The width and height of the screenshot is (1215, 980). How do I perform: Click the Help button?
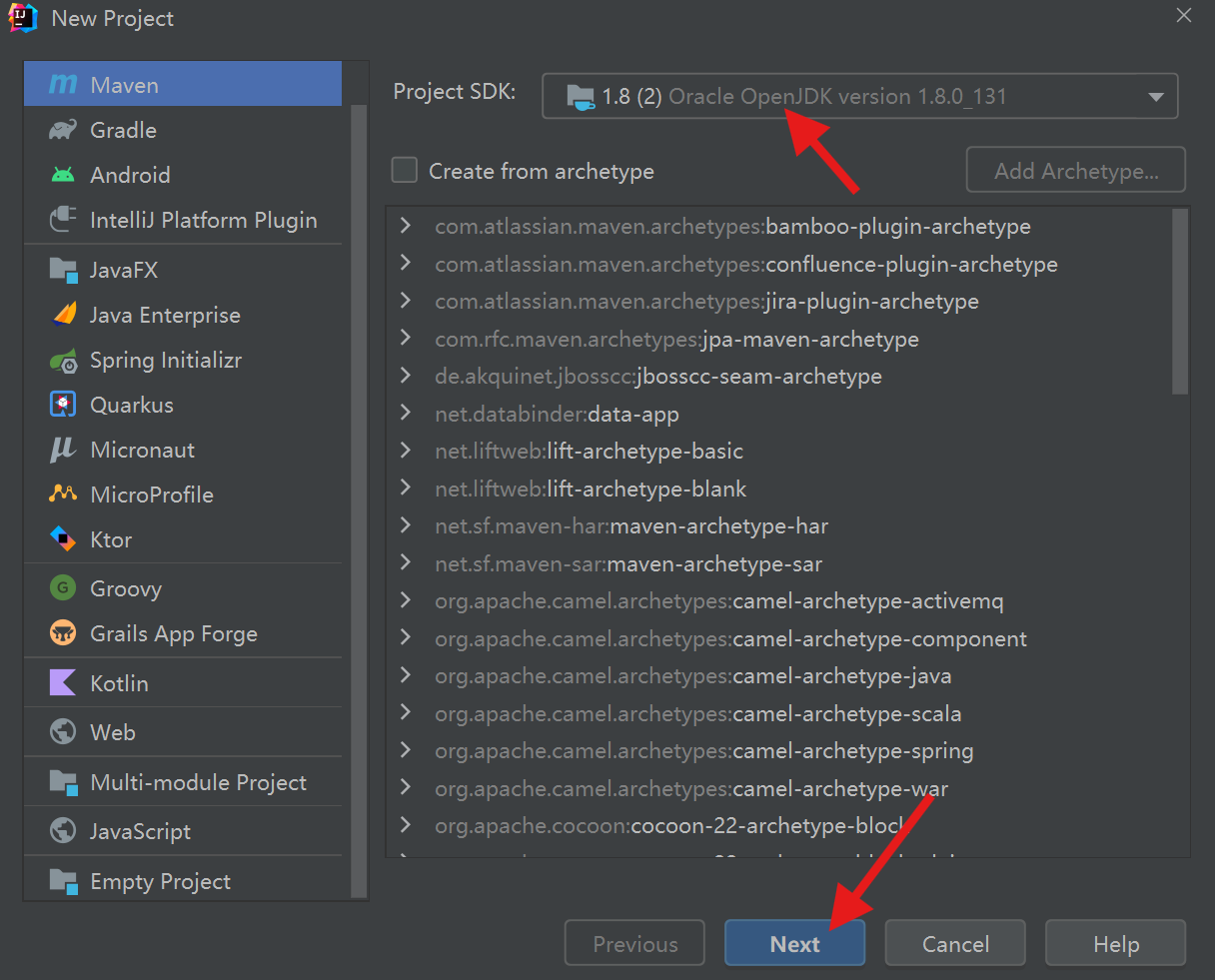1115,944
